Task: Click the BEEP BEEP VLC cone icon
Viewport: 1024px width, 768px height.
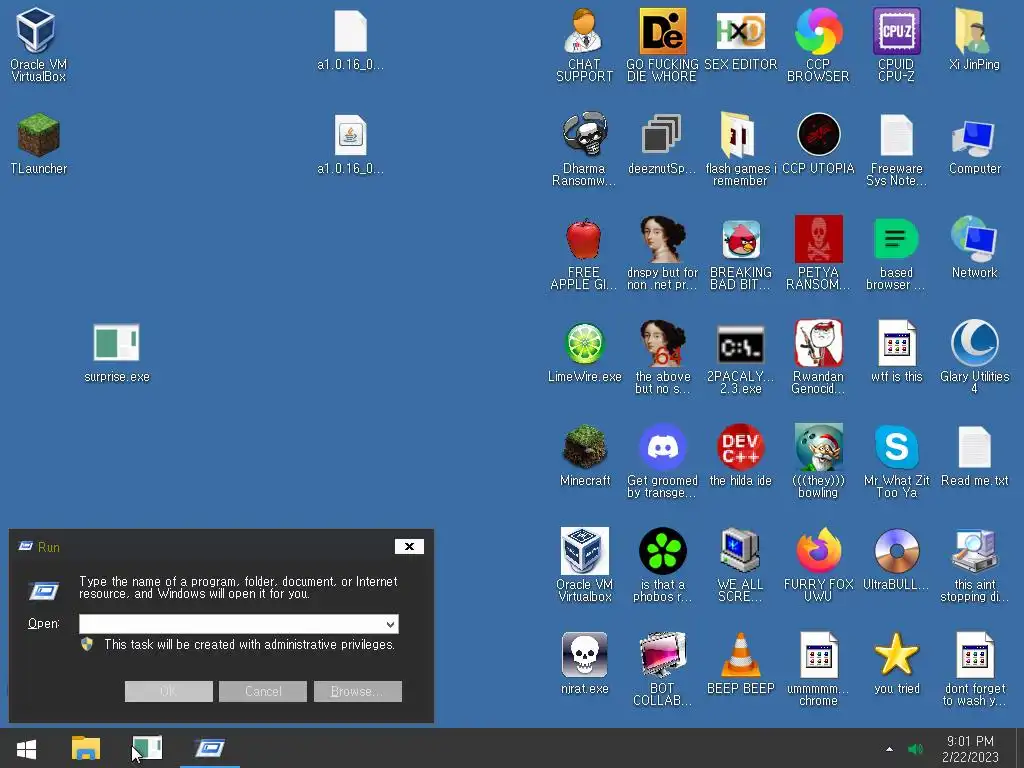Action: pyautogui.click(x=741, y=655)
